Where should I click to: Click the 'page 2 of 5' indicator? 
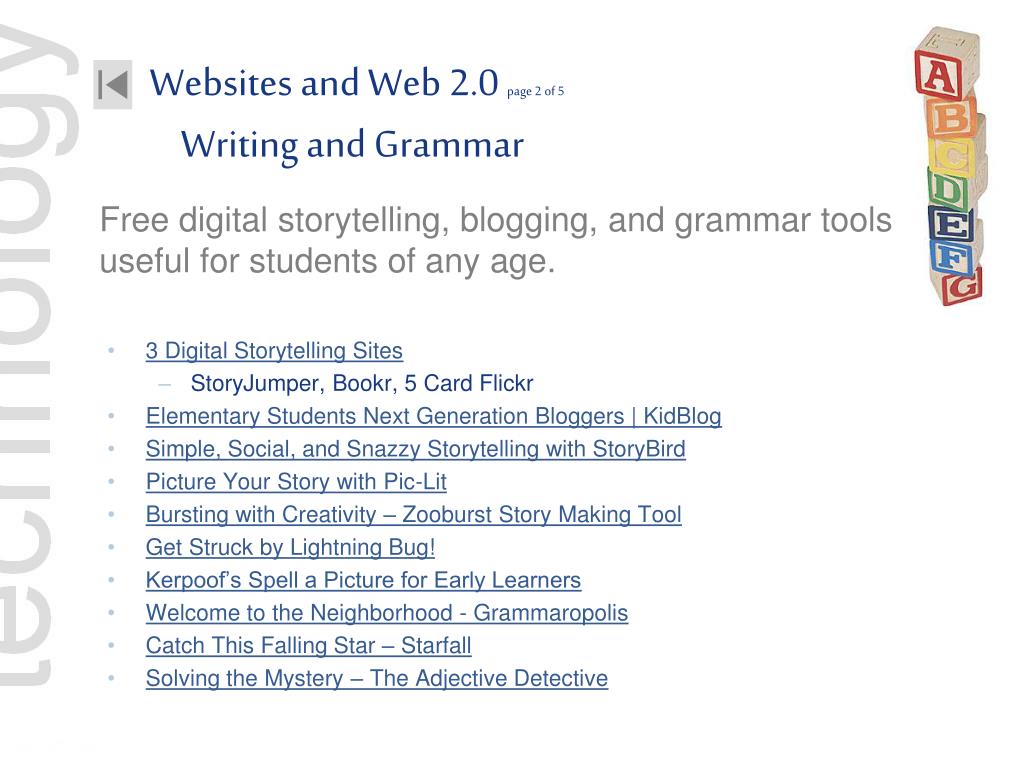click(536, 91)
